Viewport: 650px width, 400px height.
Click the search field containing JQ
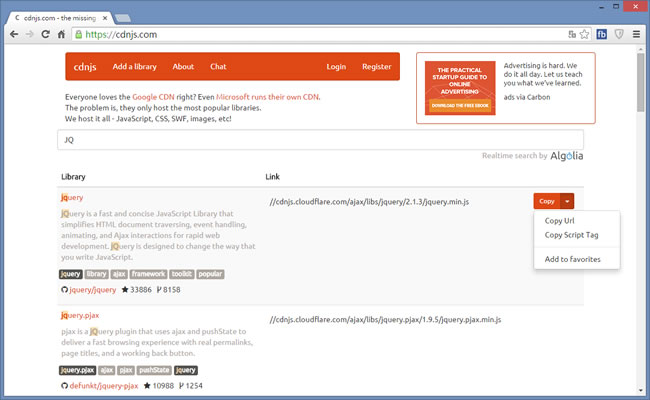(x=320, y=140)
